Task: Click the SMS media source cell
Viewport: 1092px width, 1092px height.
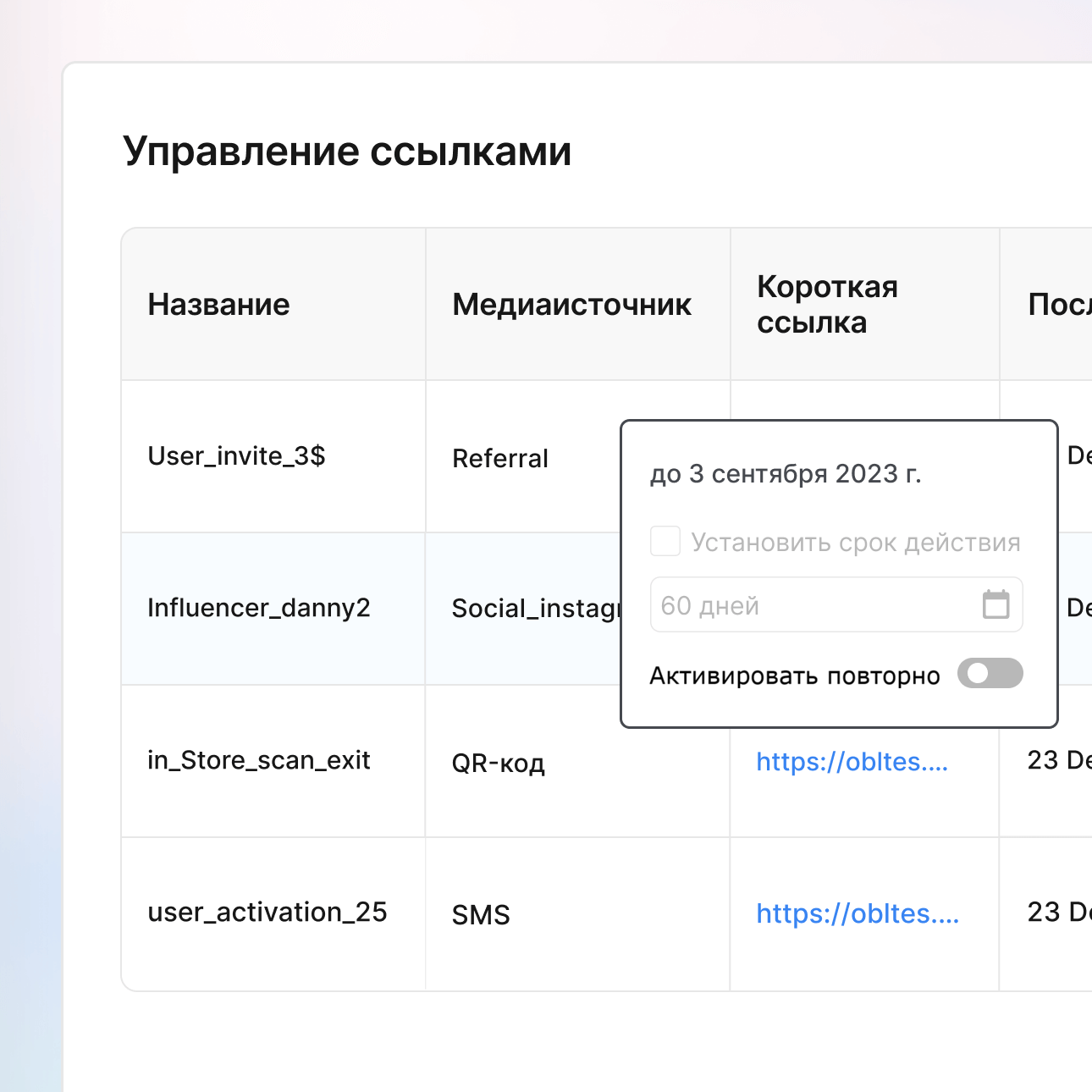Action: click(481, 915)
